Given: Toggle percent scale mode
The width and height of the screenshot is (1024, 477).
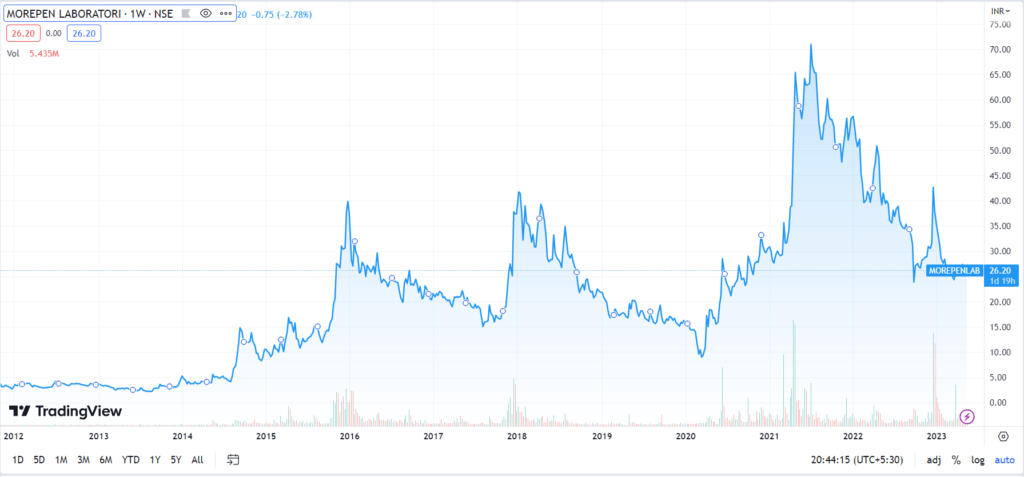Looking at the screenshot, I should click(956, 460).
